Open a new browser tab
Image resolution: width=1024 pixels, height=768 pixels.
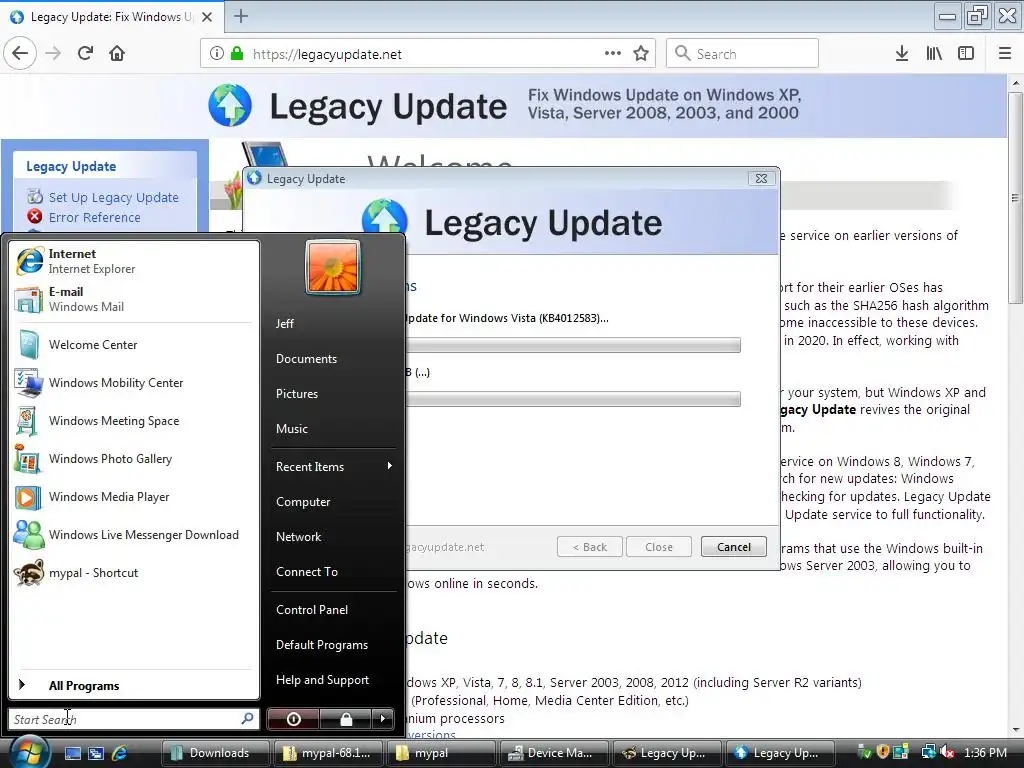tap(241, 16)
